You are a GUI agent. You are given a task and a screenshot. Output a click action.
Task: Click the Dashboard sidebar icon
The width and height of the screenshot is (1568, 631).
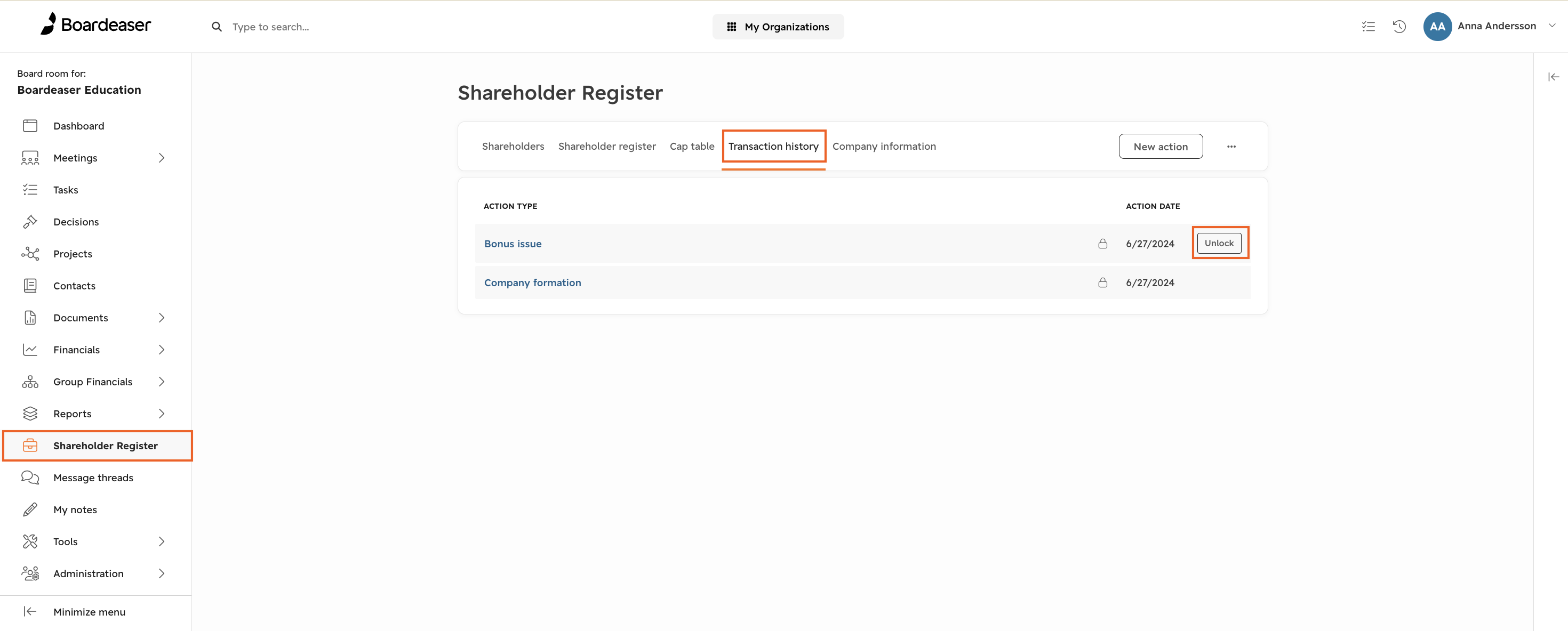click(30, 126)
